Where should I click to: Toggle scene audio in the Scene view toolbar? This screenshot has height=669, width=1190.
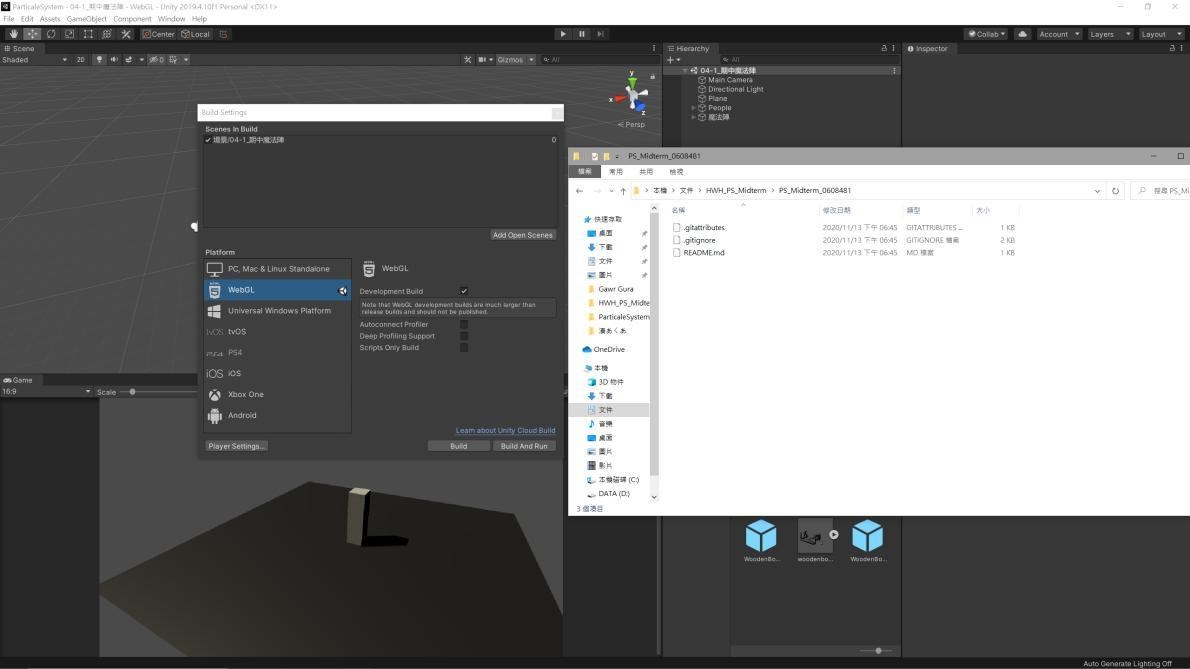point(114,59)
